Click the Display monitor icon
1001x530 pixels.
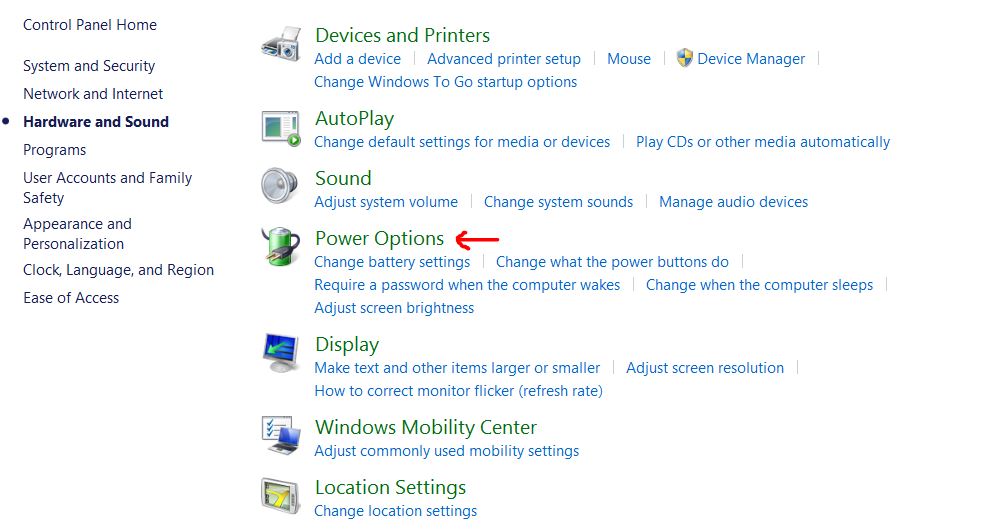coord(280,353)
